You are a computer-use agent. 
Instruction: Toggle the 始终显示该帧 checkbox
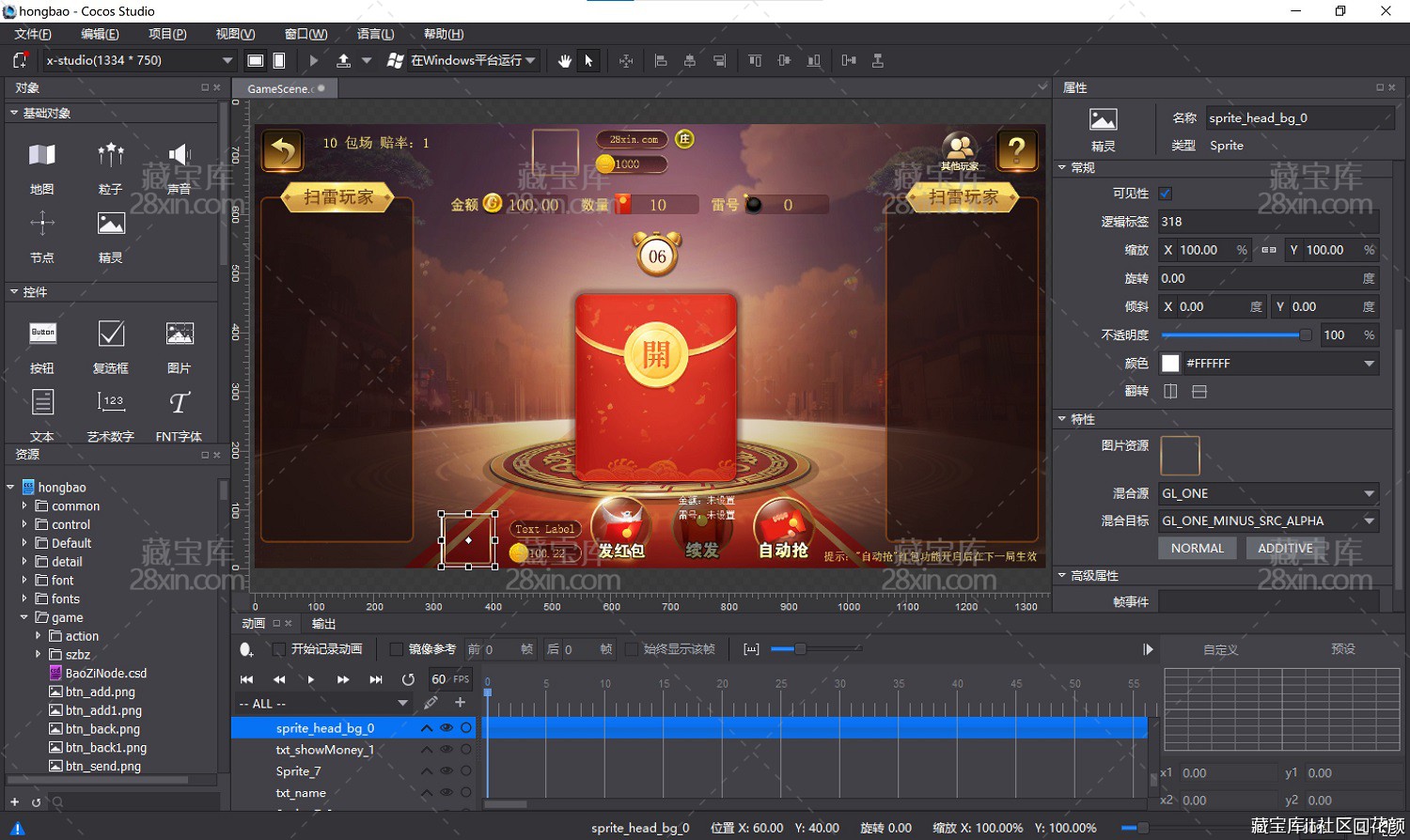pyautogui.click(x=632, y=649)
